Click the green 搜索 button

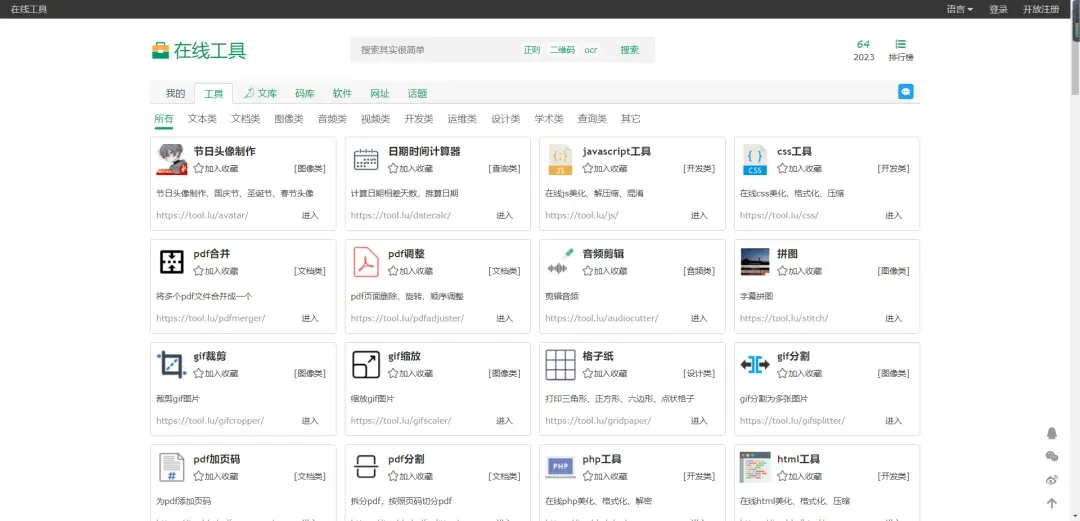629,50
